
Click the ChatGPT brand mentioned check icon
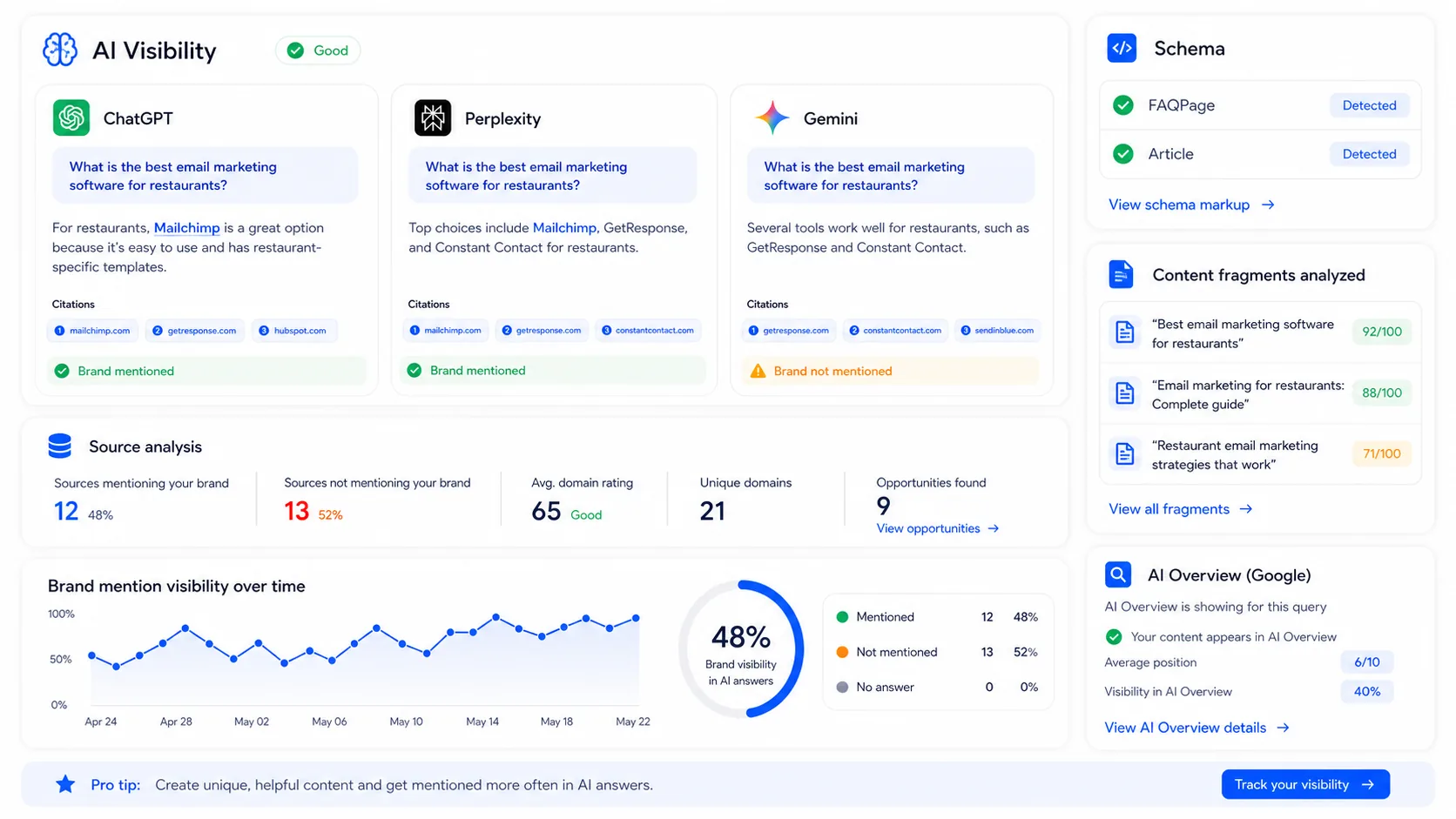[62, 371]
